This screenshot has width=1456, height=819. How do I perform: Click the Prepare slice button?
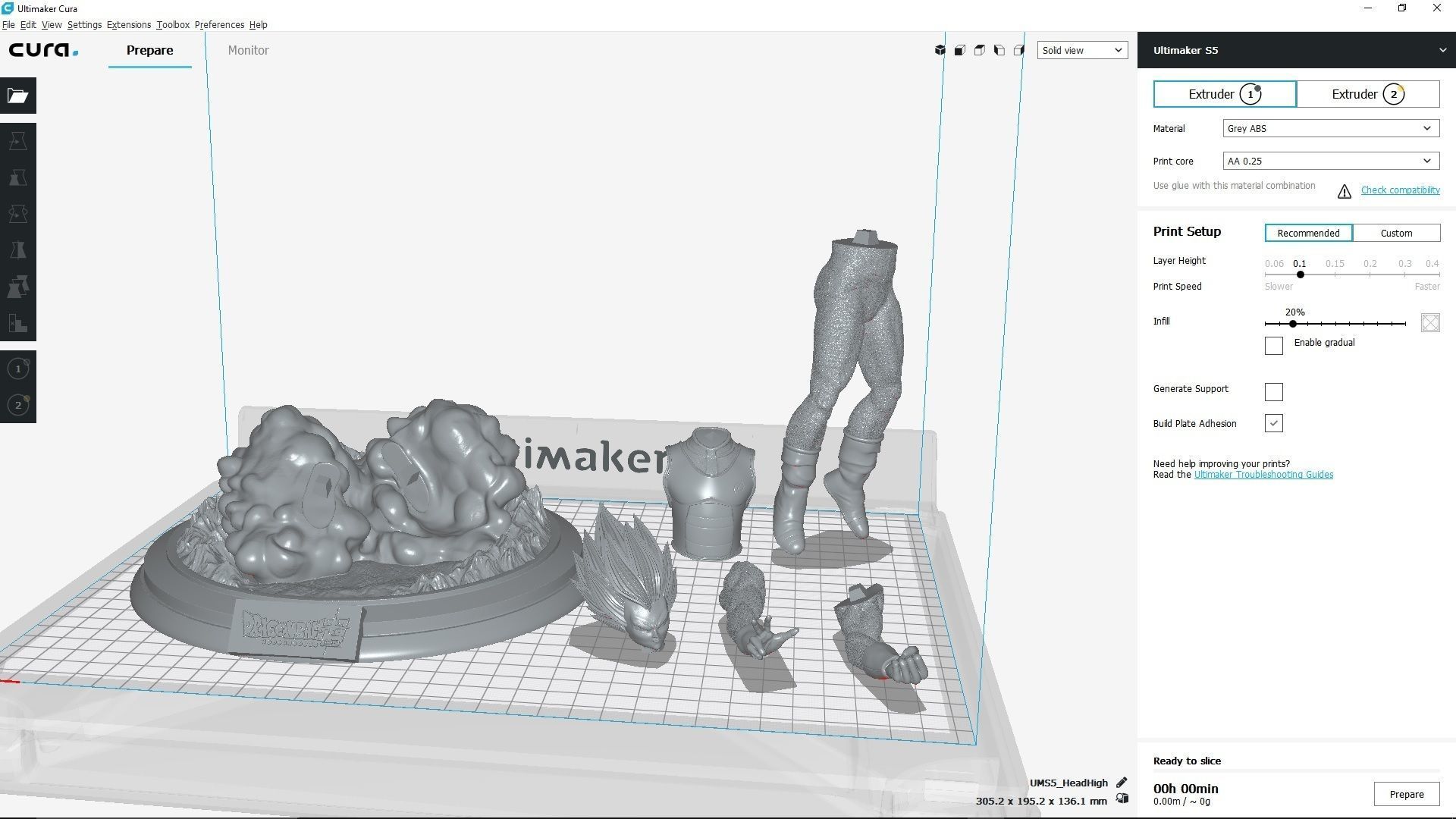[x=1407, y=794]
